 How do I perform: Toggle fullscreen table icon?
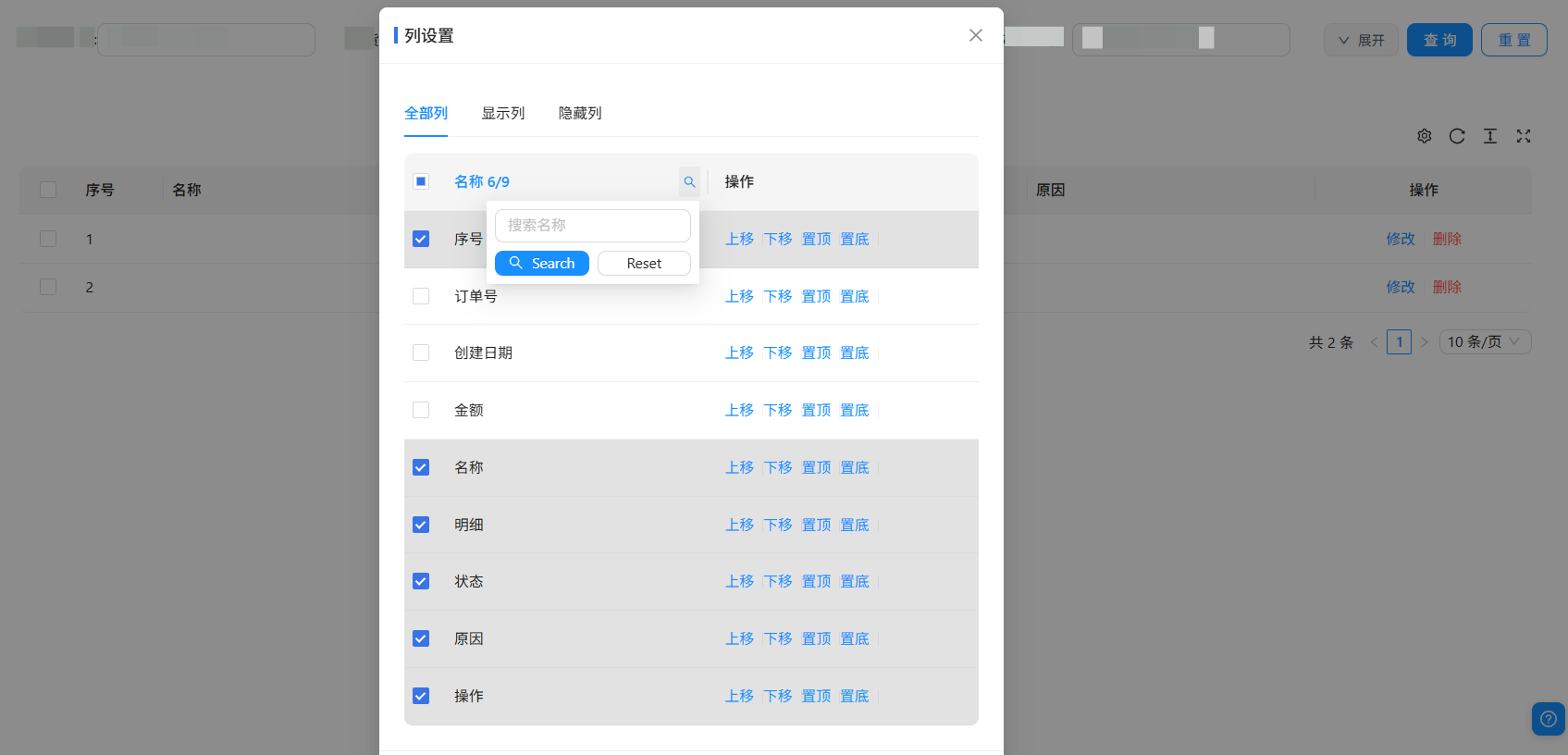[x=1524, y=136]
